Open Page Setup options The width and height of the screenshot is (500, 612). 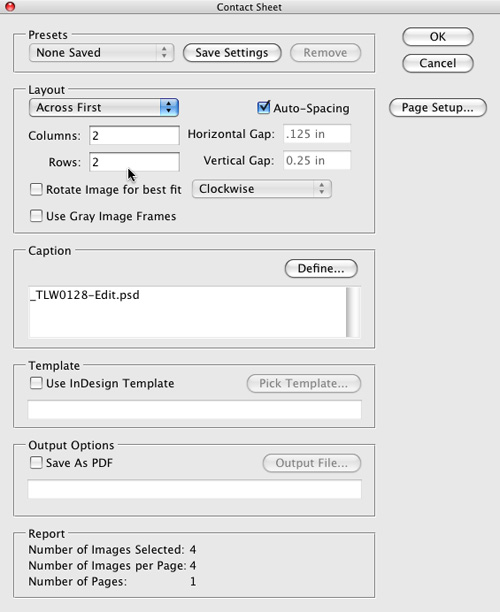438,107
